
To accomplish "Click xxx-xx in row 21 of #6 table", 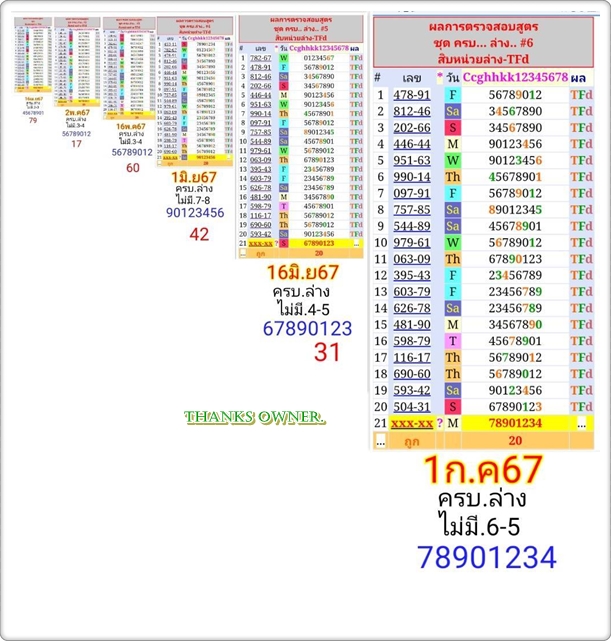I will click(x=412, y=423).
